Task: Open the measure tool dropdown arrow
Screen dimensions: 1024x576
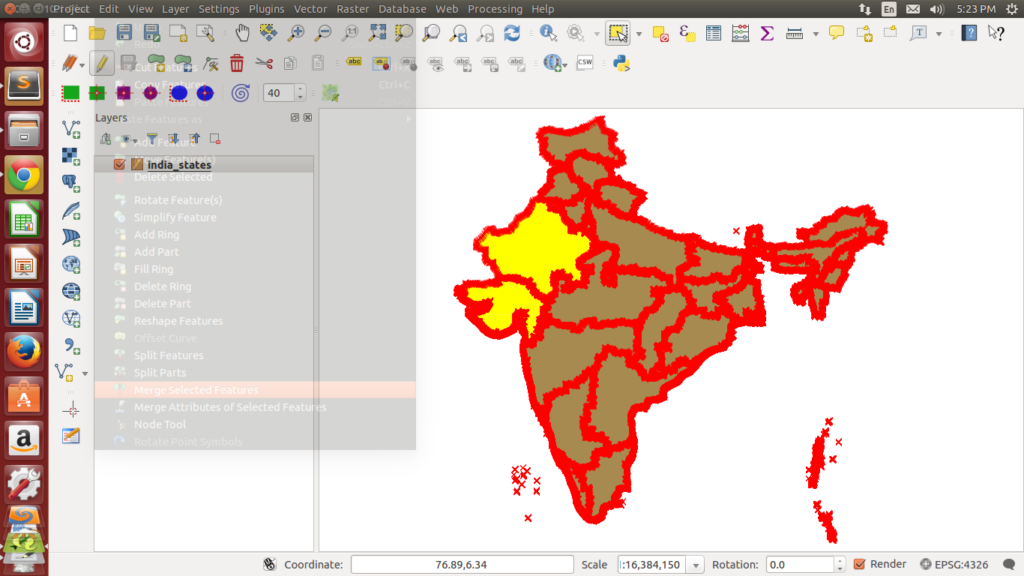Action: (x=815, y=34)
